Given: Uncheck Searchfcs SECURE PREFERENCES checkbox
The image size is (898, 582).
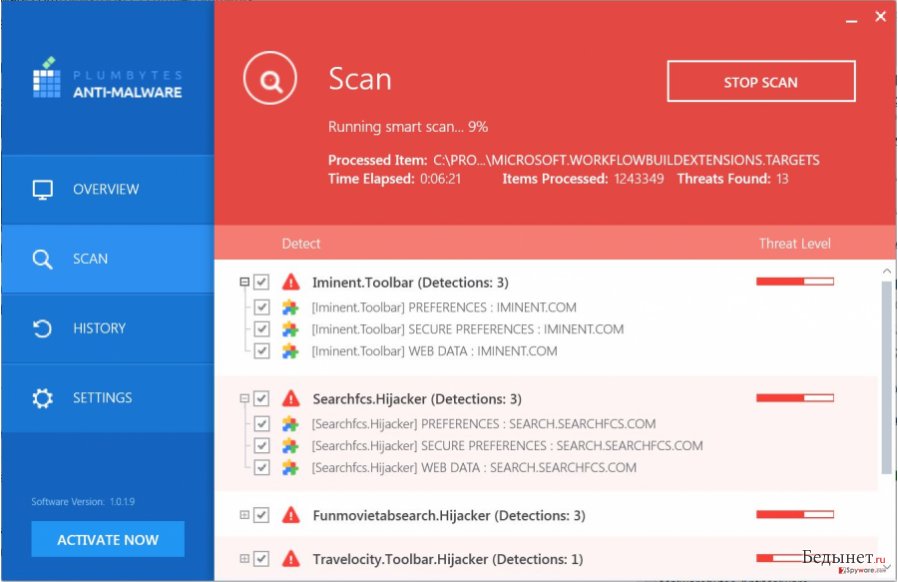Looking at the screenshot, I should click(262, 445).
